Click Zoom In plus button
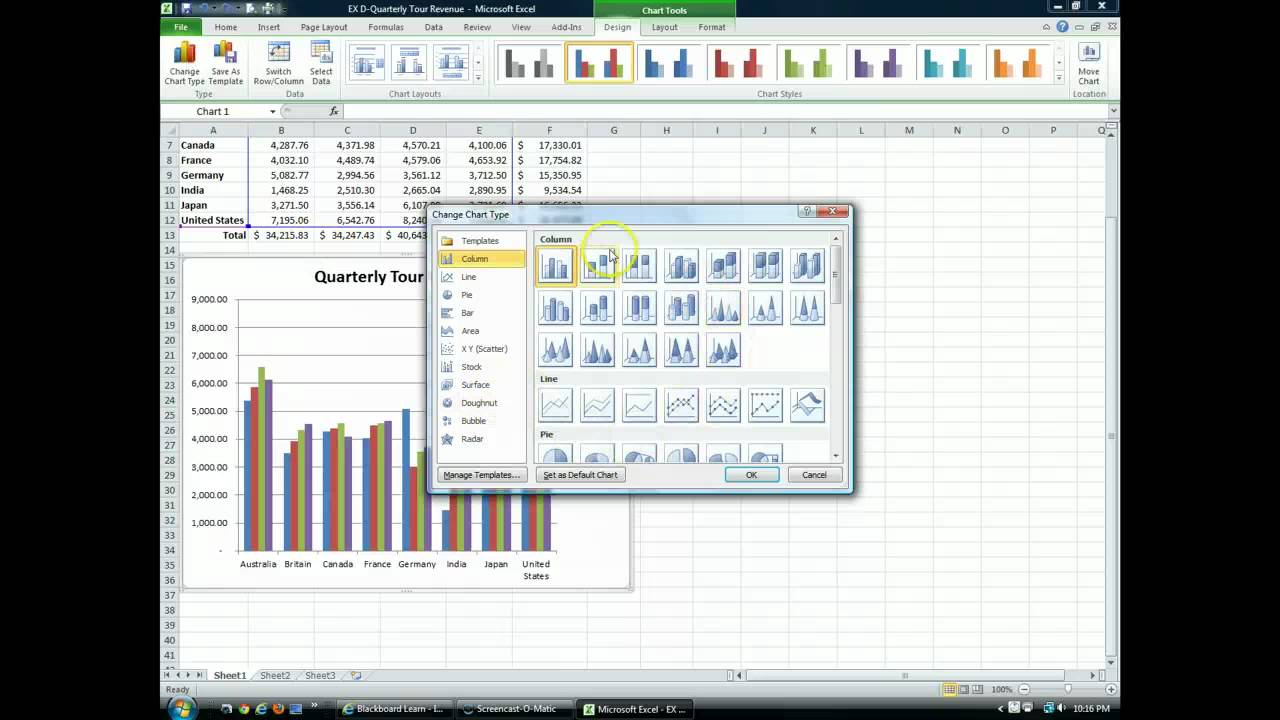Viewport: 1280px width, 720px height. (x=1110, y=689)
